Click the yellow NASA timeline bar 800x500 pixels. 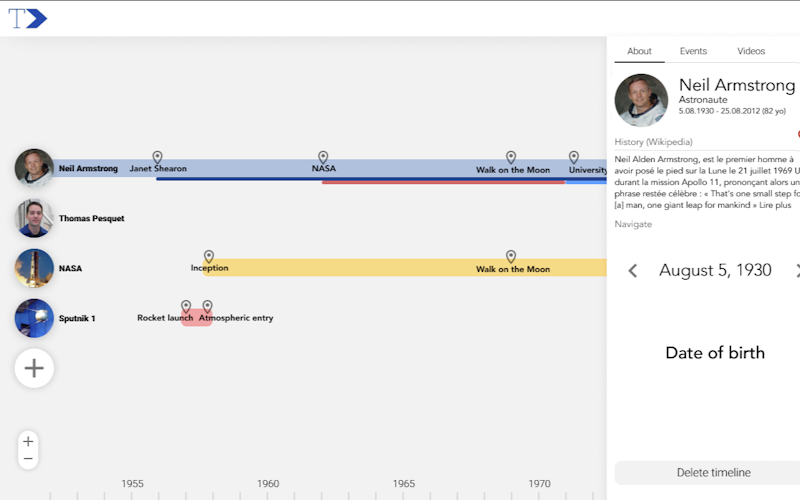pyautogui.click(x=405, y=268)
